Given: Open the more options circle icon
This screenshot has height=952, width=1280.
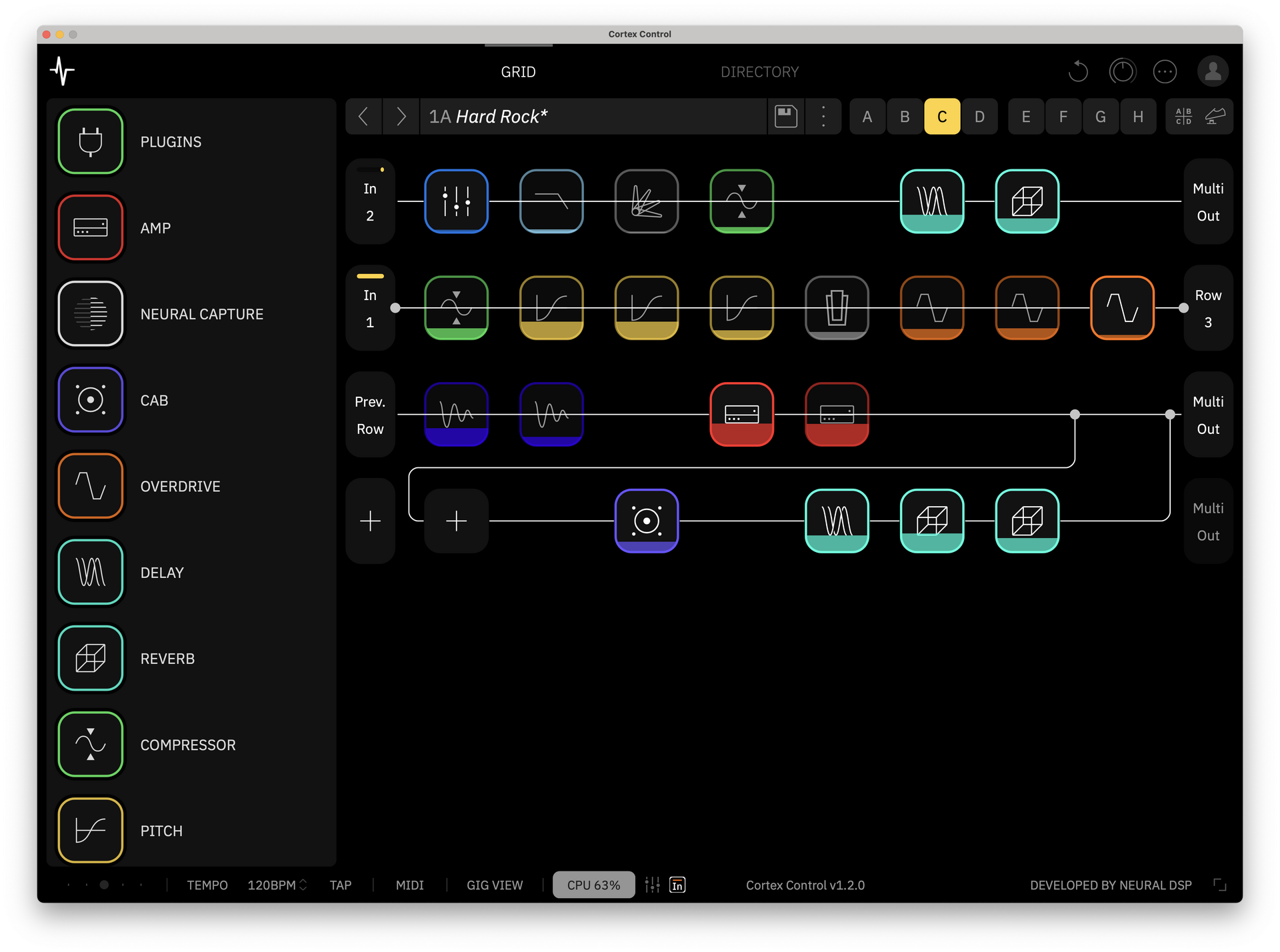Looking at the screenshot, I should click(1165, 71).
